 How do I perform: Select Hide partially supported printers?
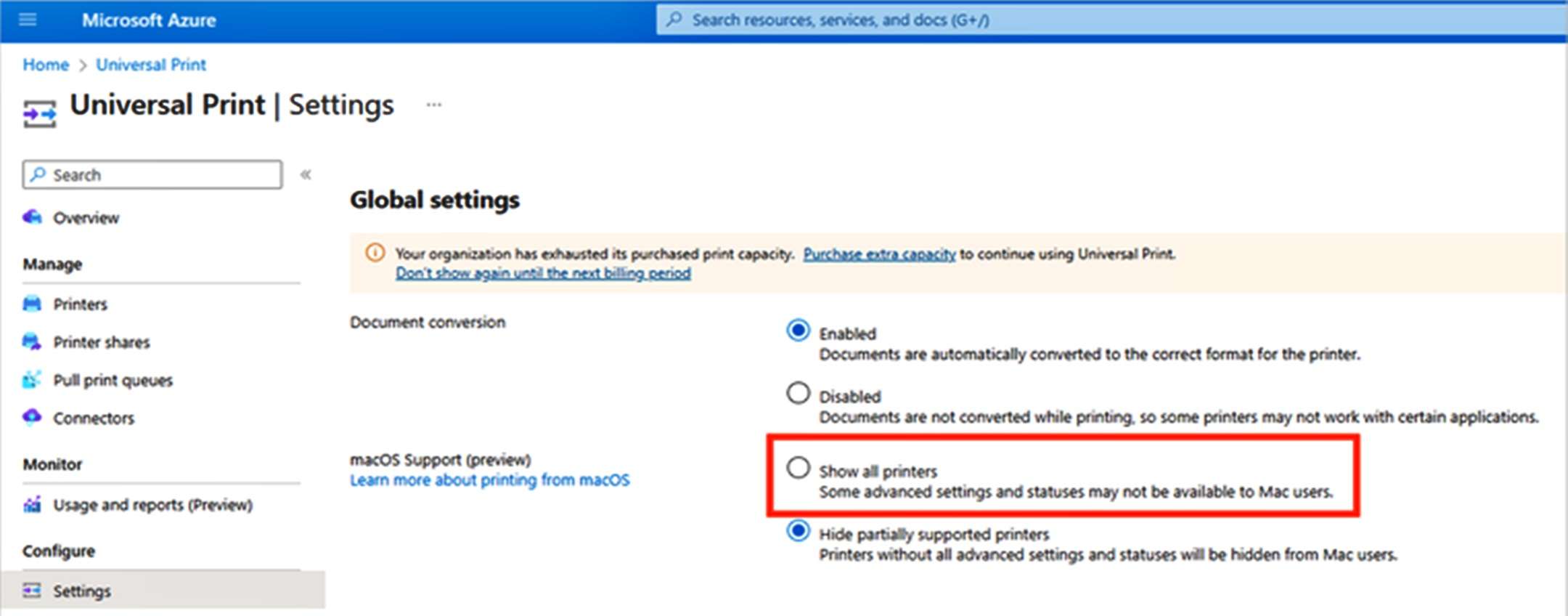[x=798, y=531]
